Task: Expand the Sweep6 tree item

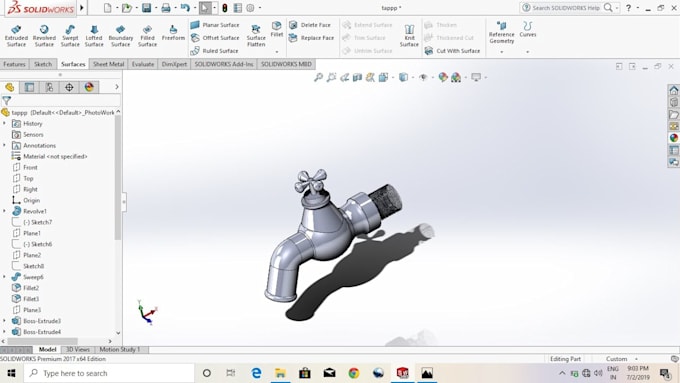Action: (4, 277)
